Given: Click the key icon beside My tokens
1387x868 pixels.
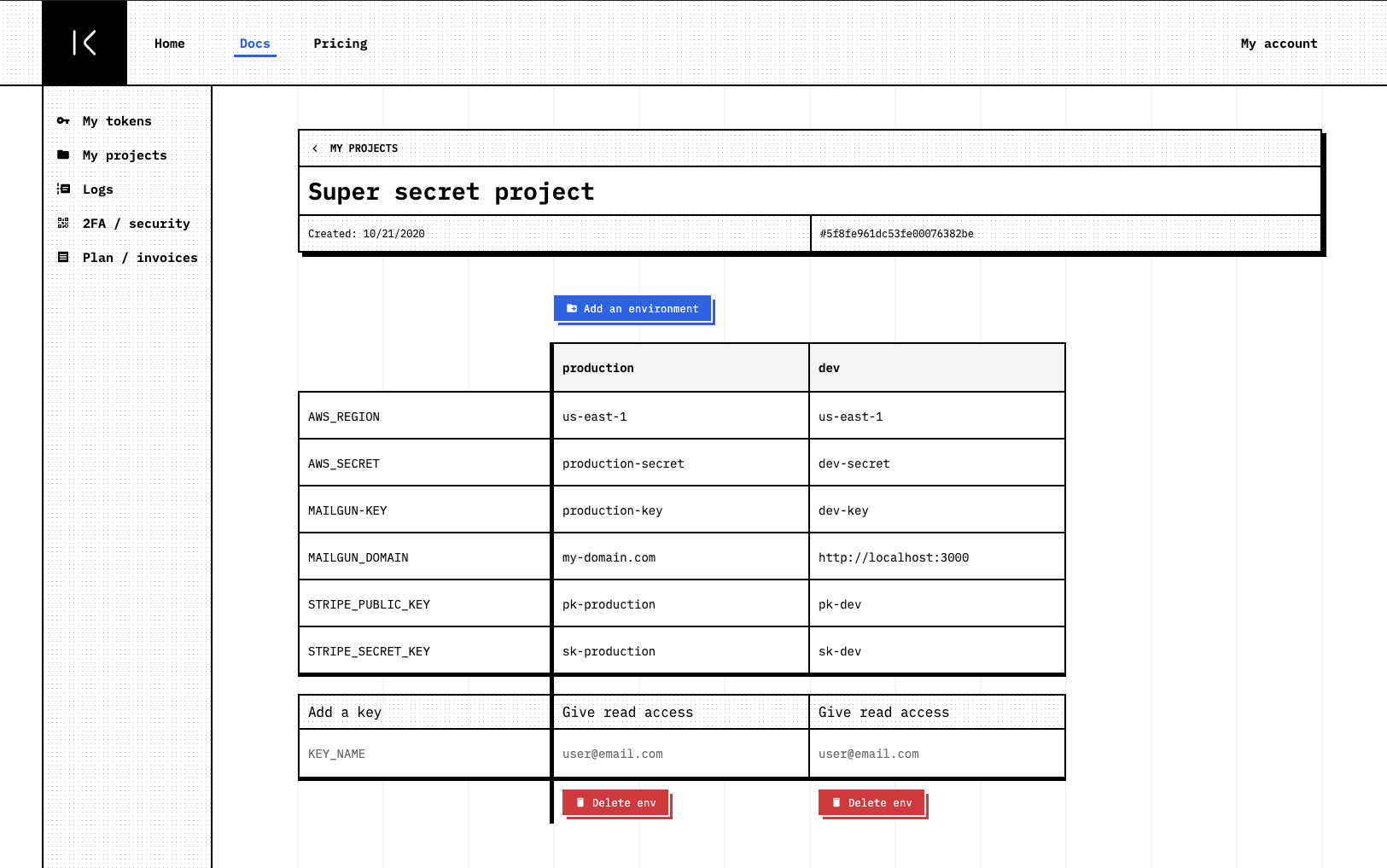Looking at the screenshot, I should pos(63,121).
